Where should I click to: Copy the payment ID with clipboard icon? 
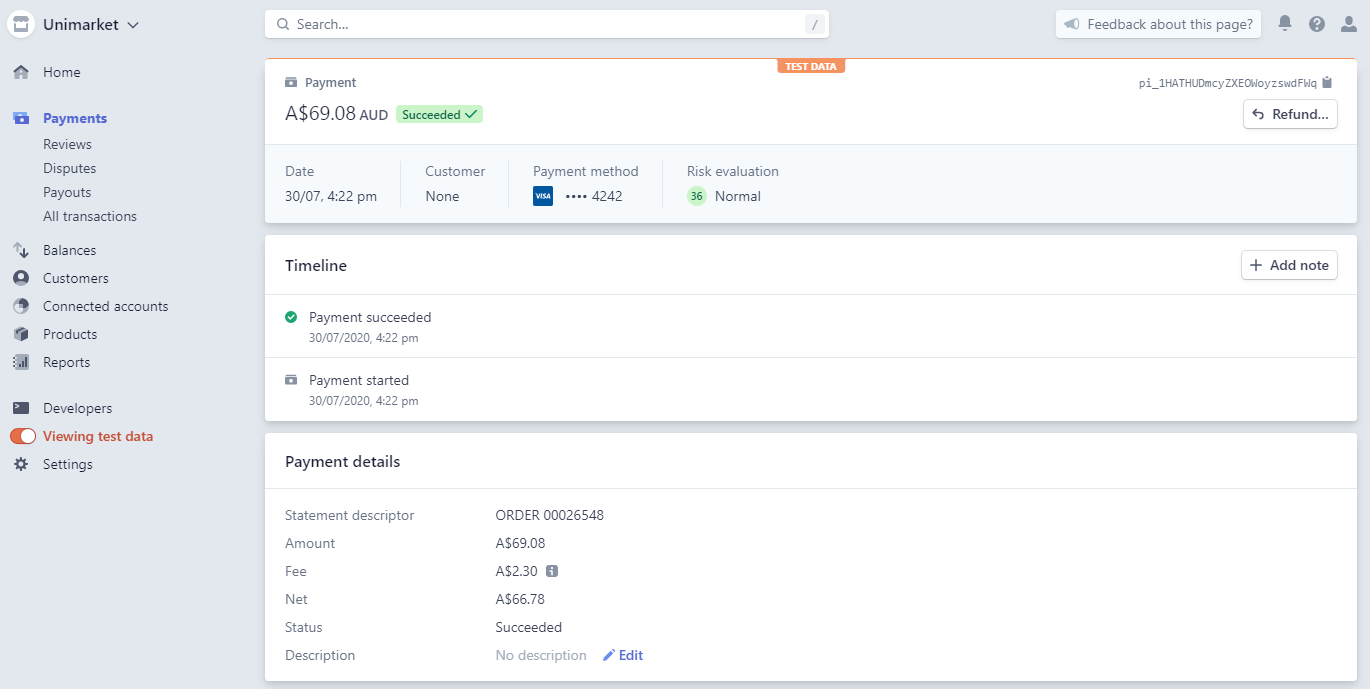click(x=1327, y=83)
